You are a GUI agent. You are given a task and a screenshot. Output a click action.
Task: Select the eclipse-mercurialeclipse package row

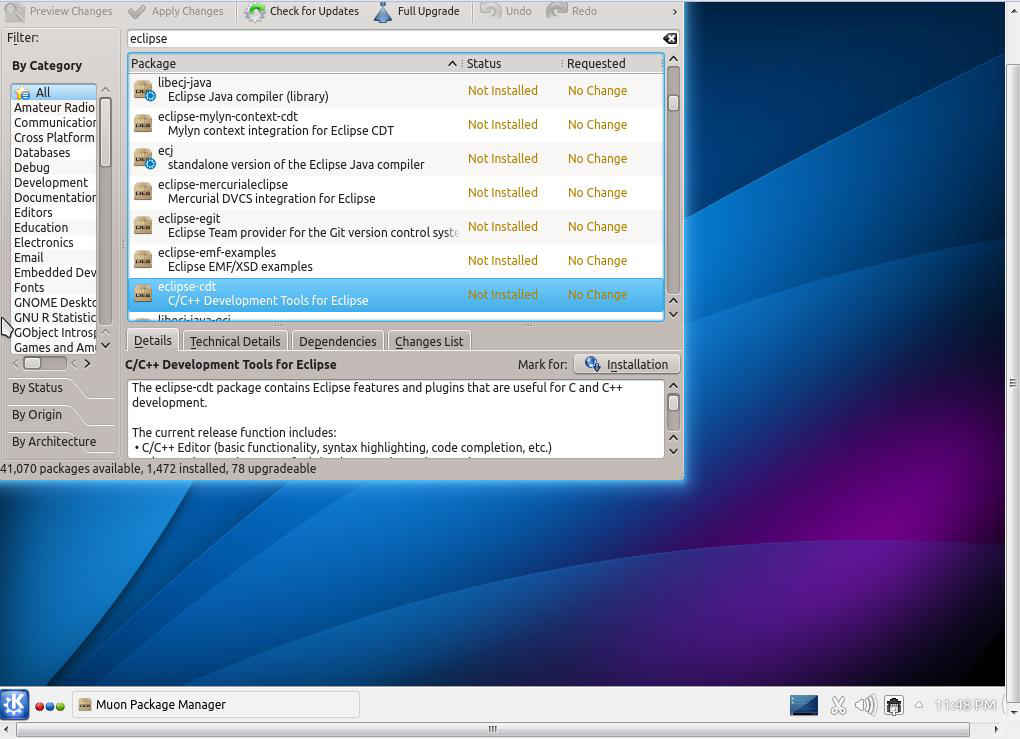pos(300,192)
